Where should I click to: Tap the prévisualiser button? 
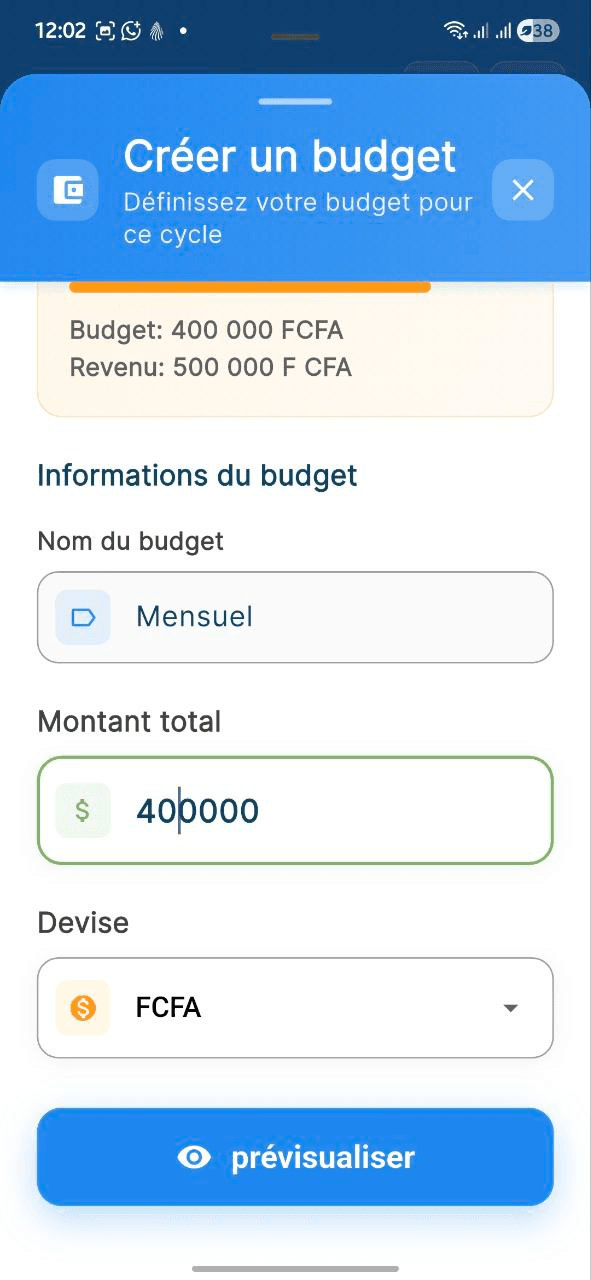[295, 1157]
